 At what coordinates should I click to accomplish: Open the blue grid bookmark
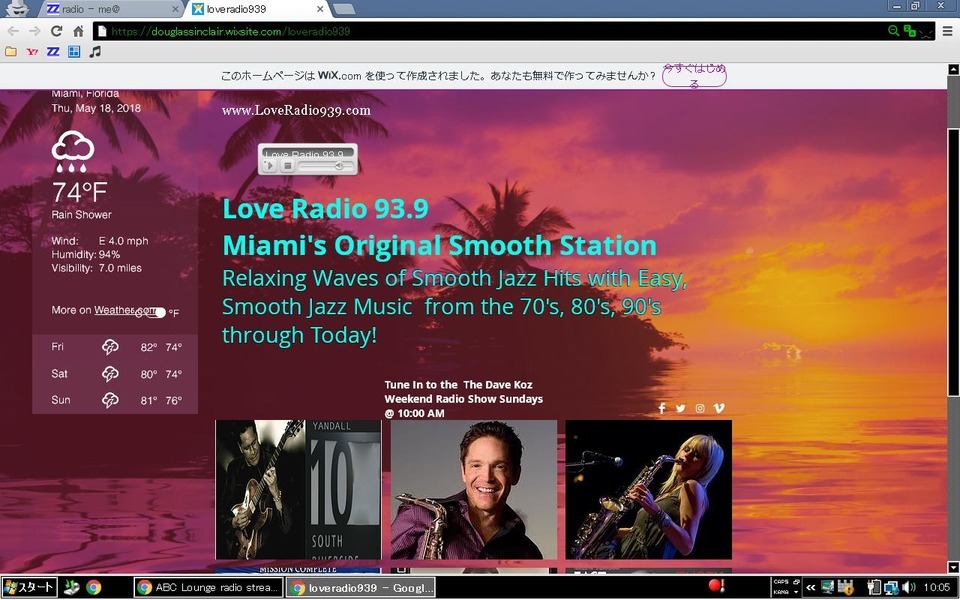tap(74, 52)
